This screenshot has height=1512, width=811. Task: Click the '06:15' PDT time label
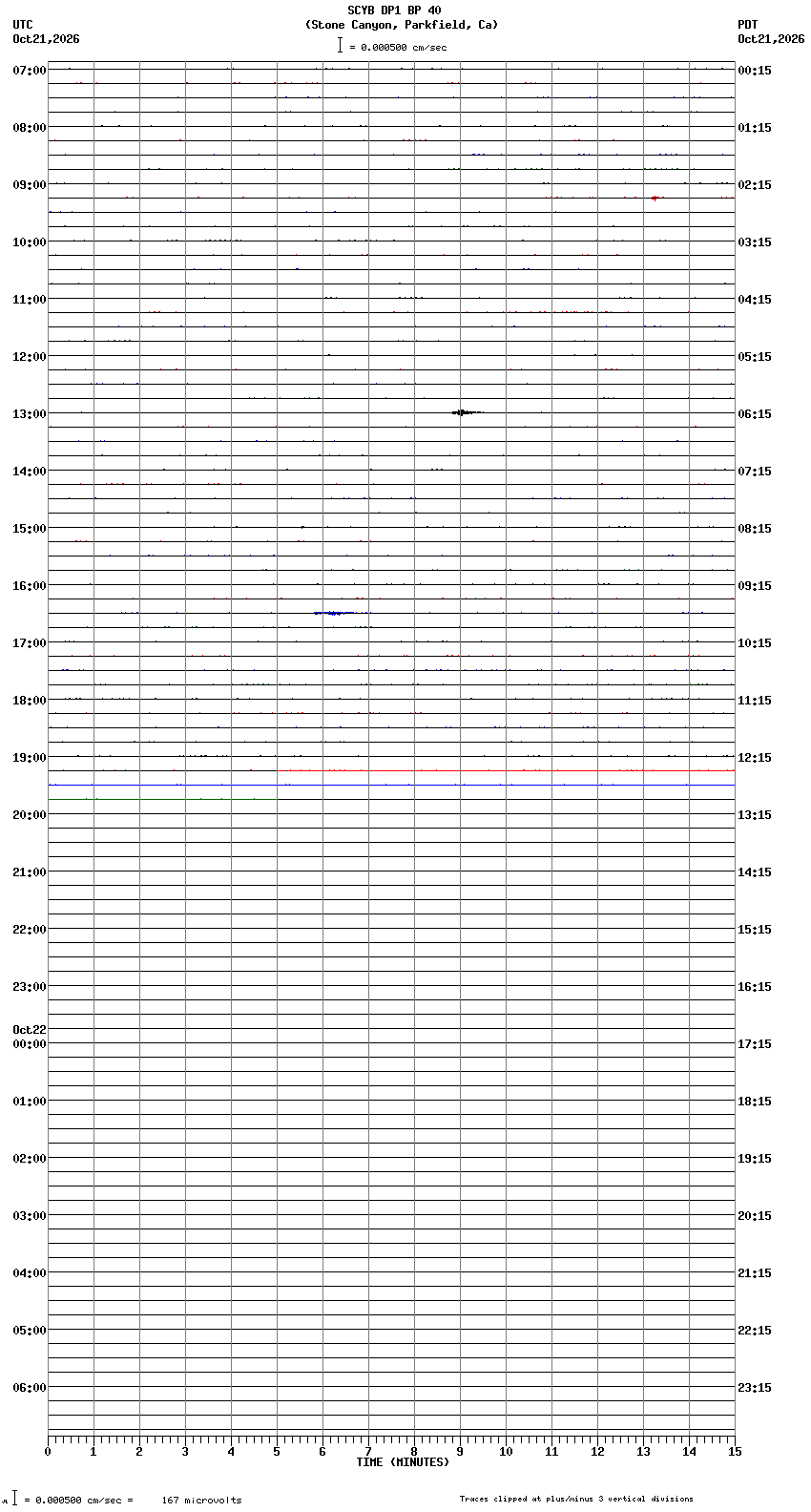pyautogui.click(x=755, y=414)
